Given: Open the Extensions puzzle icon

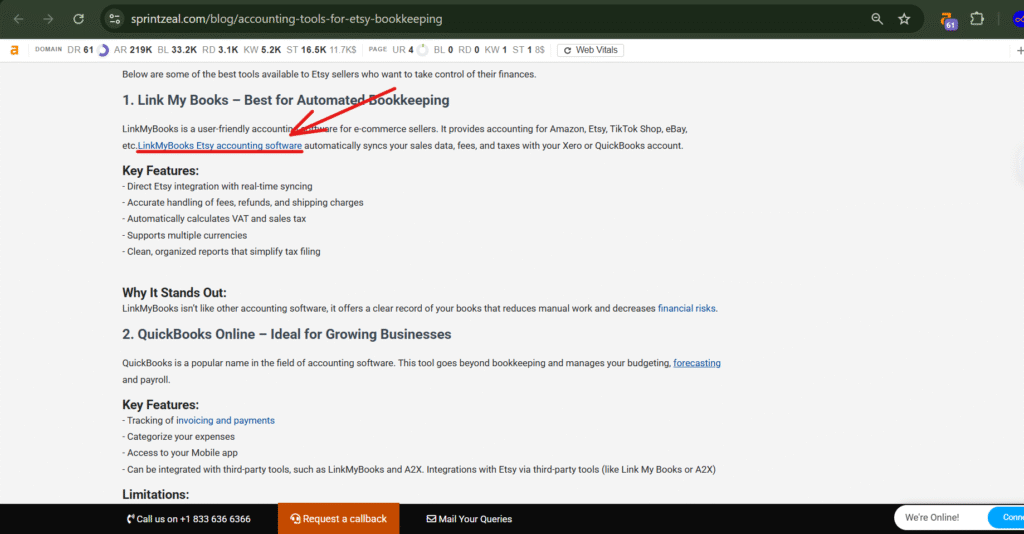Looking at the screenshot, I should [977, 19].
